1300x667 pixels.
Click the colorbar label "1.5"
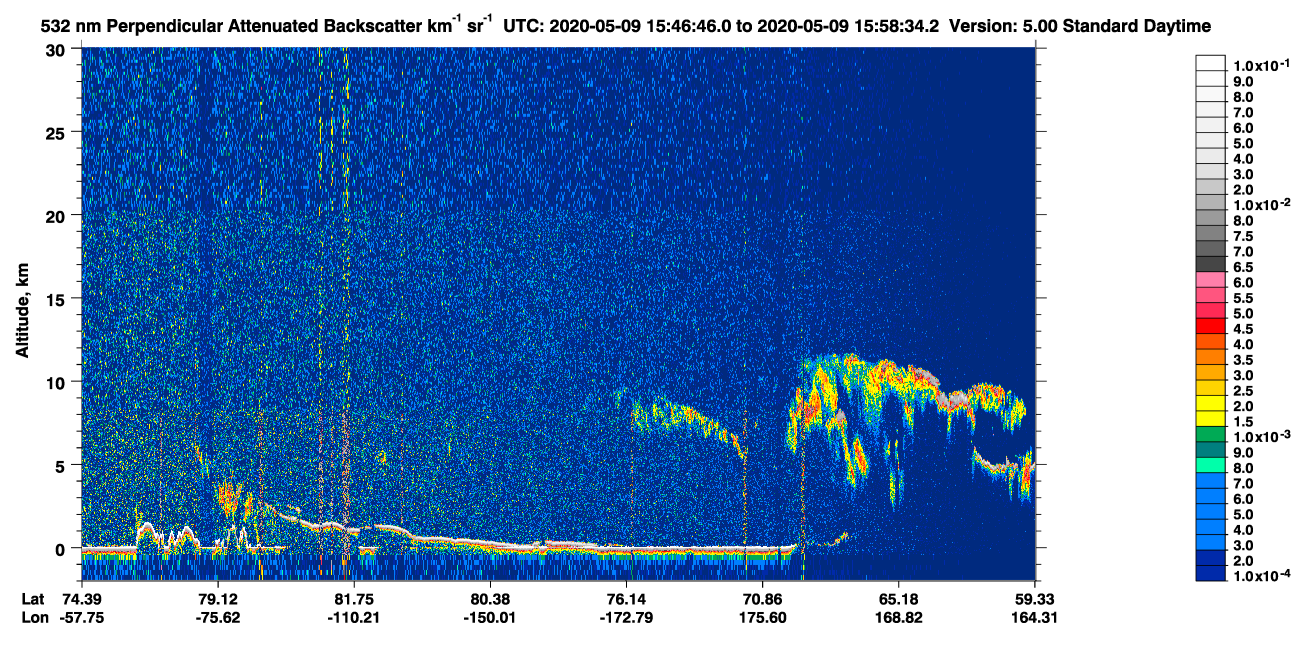[x=1244, y=422]
